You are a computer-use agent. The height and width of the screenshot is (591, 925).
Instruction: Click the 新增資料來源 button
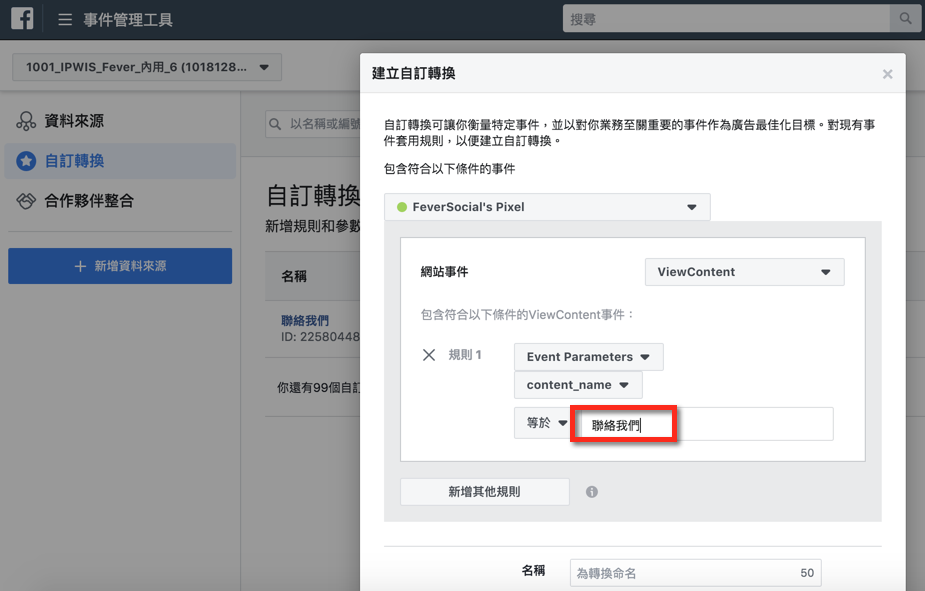coord(120,266)
